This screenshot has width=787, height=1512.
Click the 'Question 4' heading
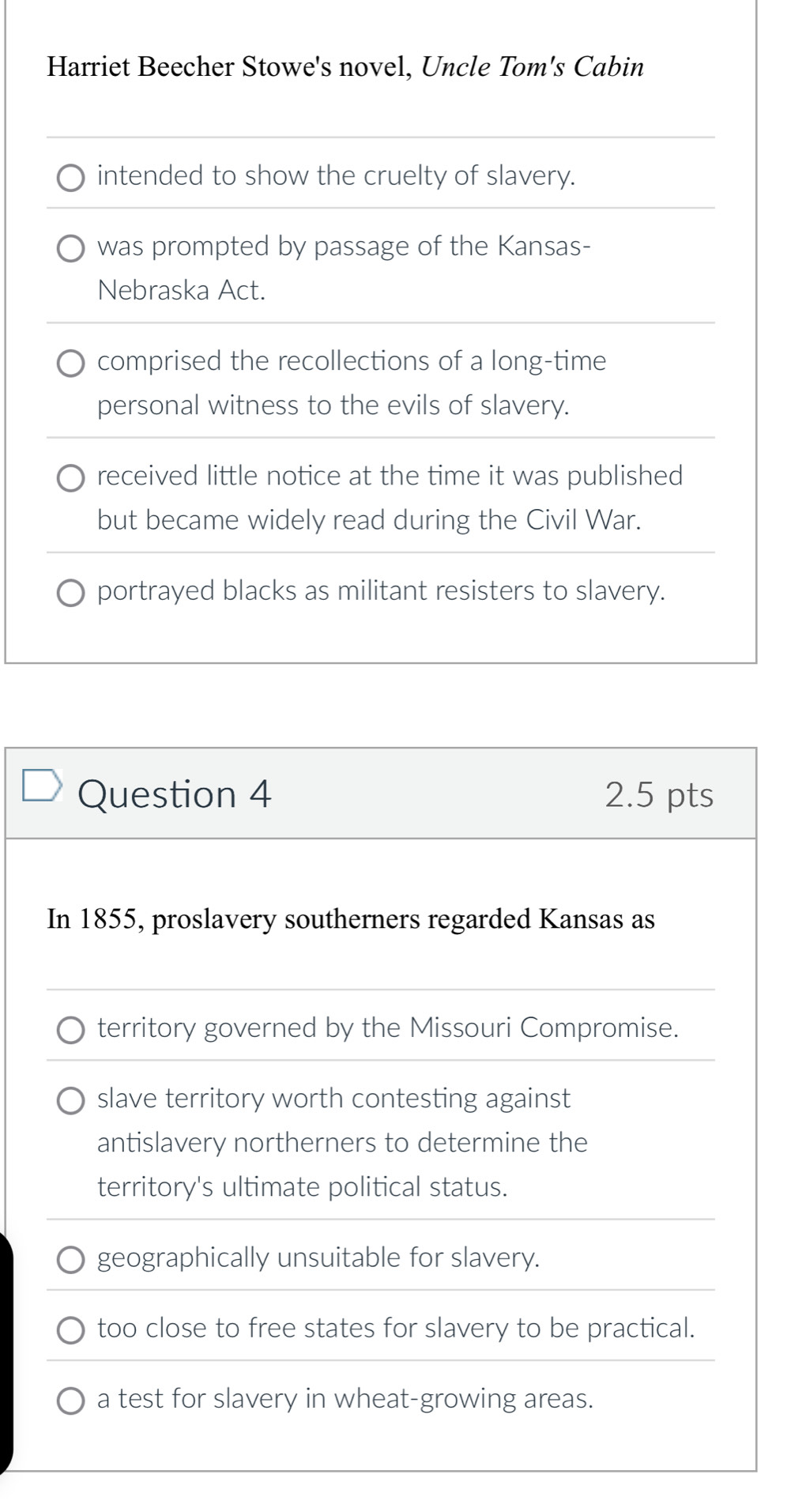coord(175,794)
